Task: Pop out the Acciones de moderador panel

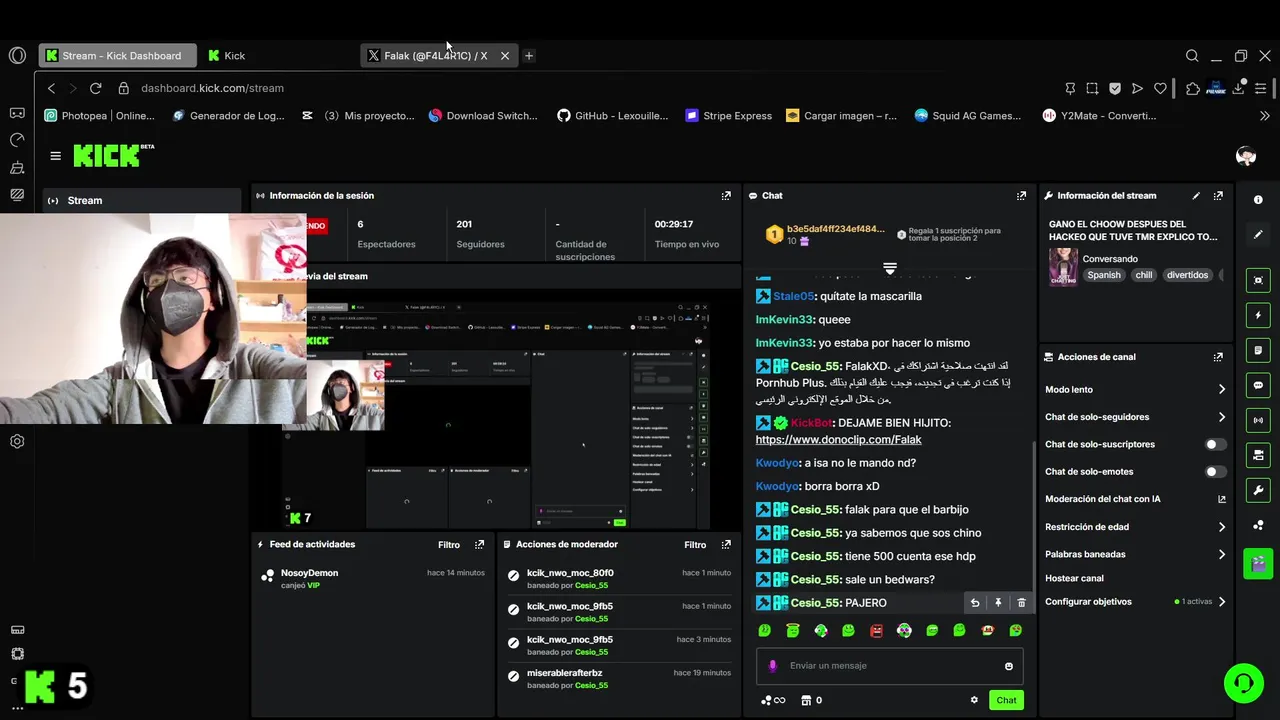Action: [726, 545]
